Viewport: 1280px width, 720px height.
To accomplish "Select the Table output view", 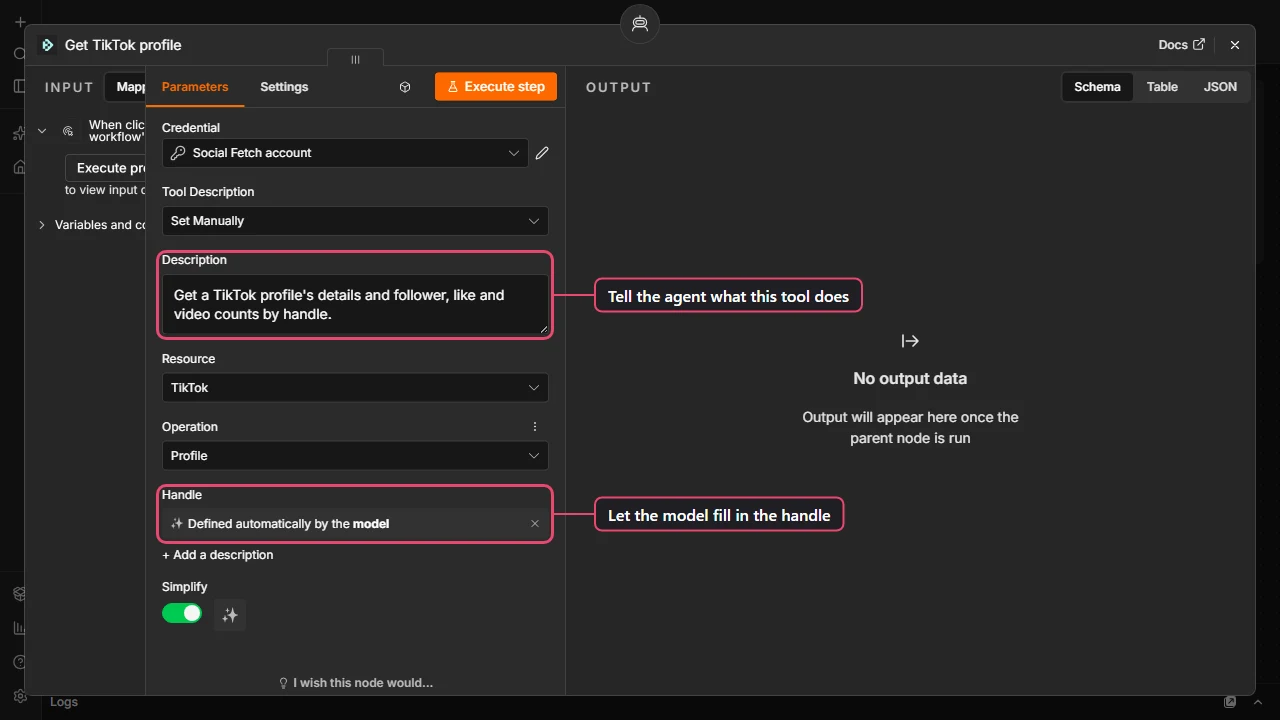I will click(1162, 87).
